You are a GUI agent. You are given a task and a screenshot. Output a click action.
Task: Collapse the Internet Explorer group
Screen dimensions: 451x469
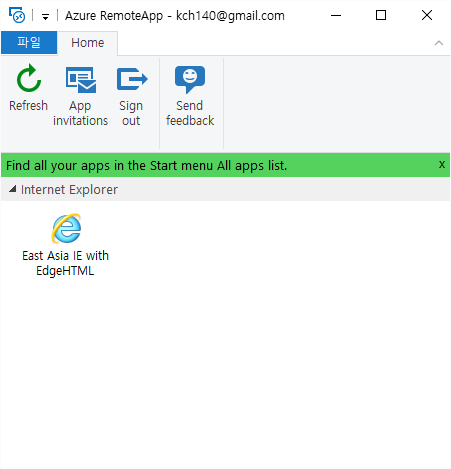pos(13,189)
